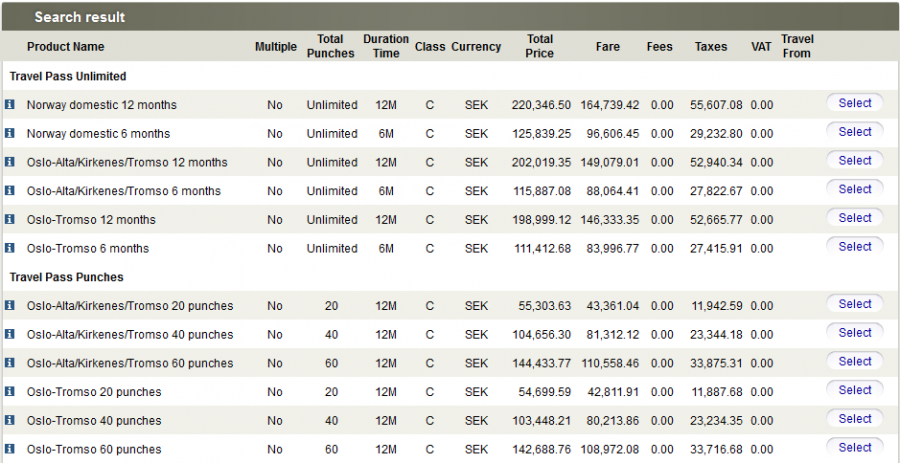Image resolution: width=900 pixels, height=463 pixels.
Task: View info for Oslo-Alta/Kirkenes/Tromso 20 punches
Action: 10,306
